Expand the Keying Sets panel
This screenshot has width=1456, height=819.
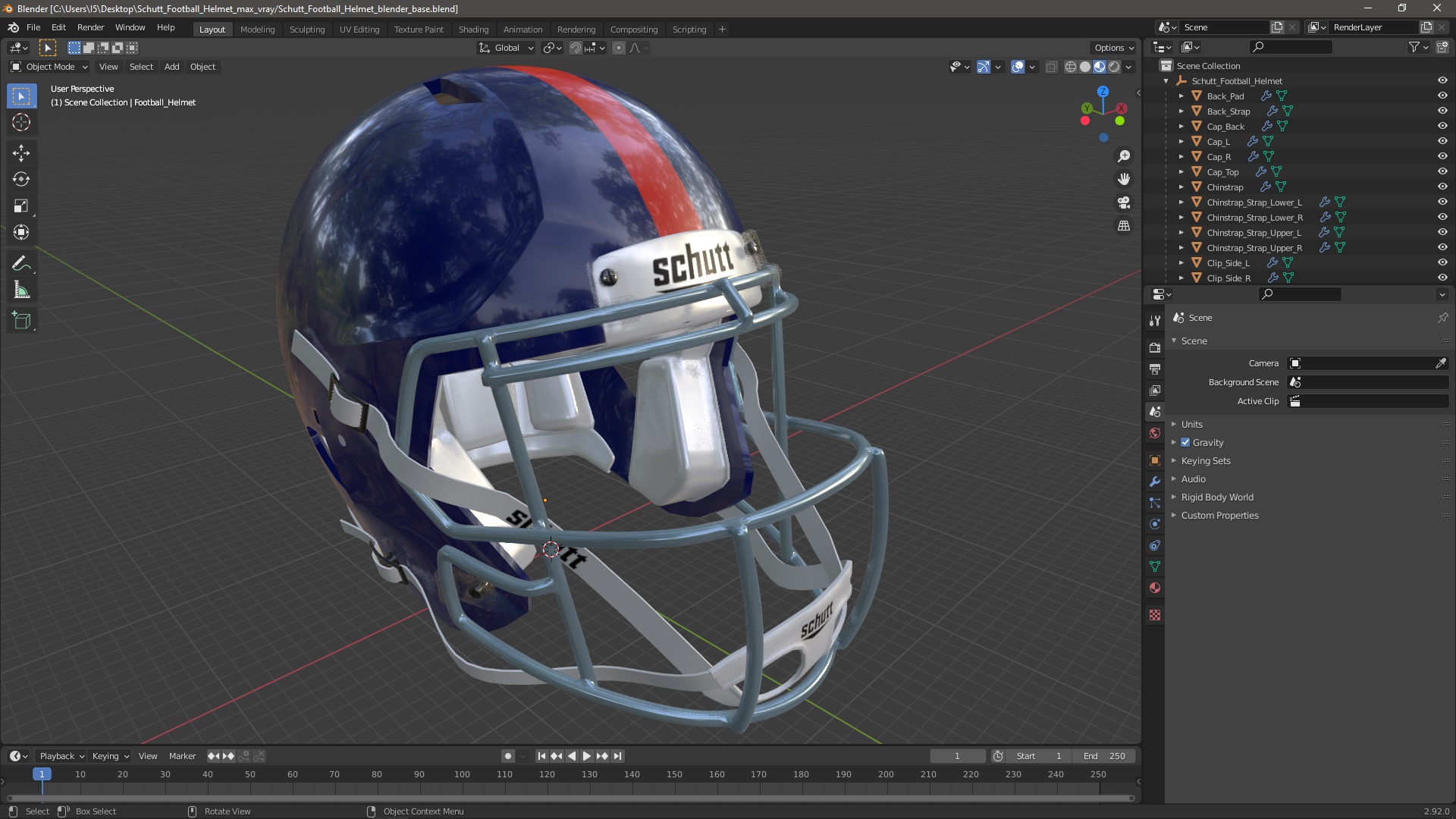point(1206,460)
